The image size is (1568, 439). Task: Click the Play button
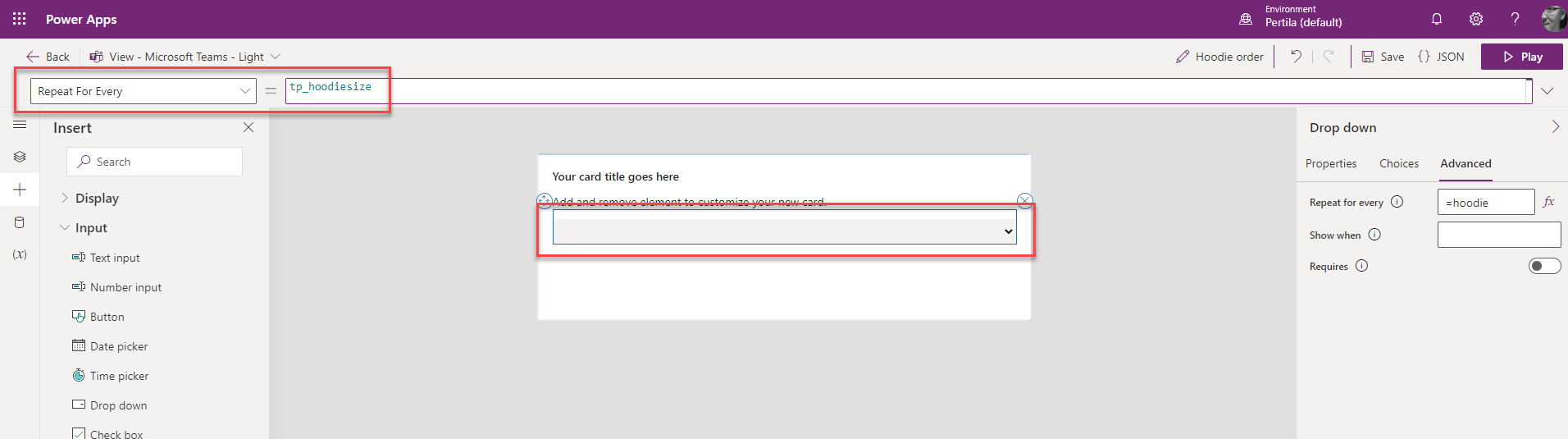(1522, 57)
